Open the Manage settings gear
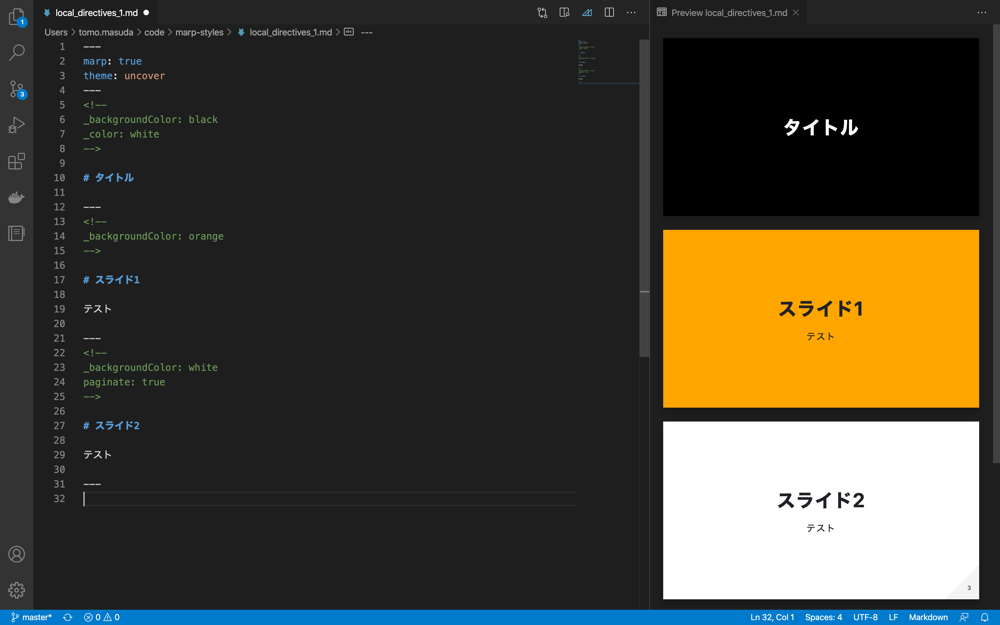This screenshot has width=1000, height=625. [x=16, y=590]
